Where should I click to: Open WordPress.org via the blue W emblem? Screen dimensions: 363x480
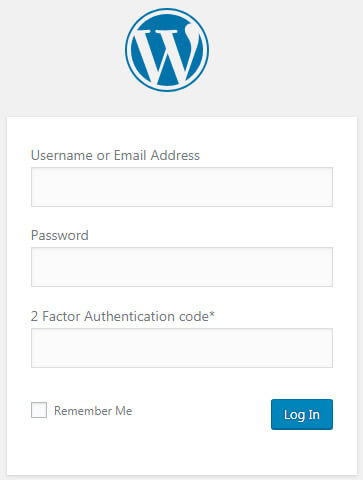coord(167,50)
